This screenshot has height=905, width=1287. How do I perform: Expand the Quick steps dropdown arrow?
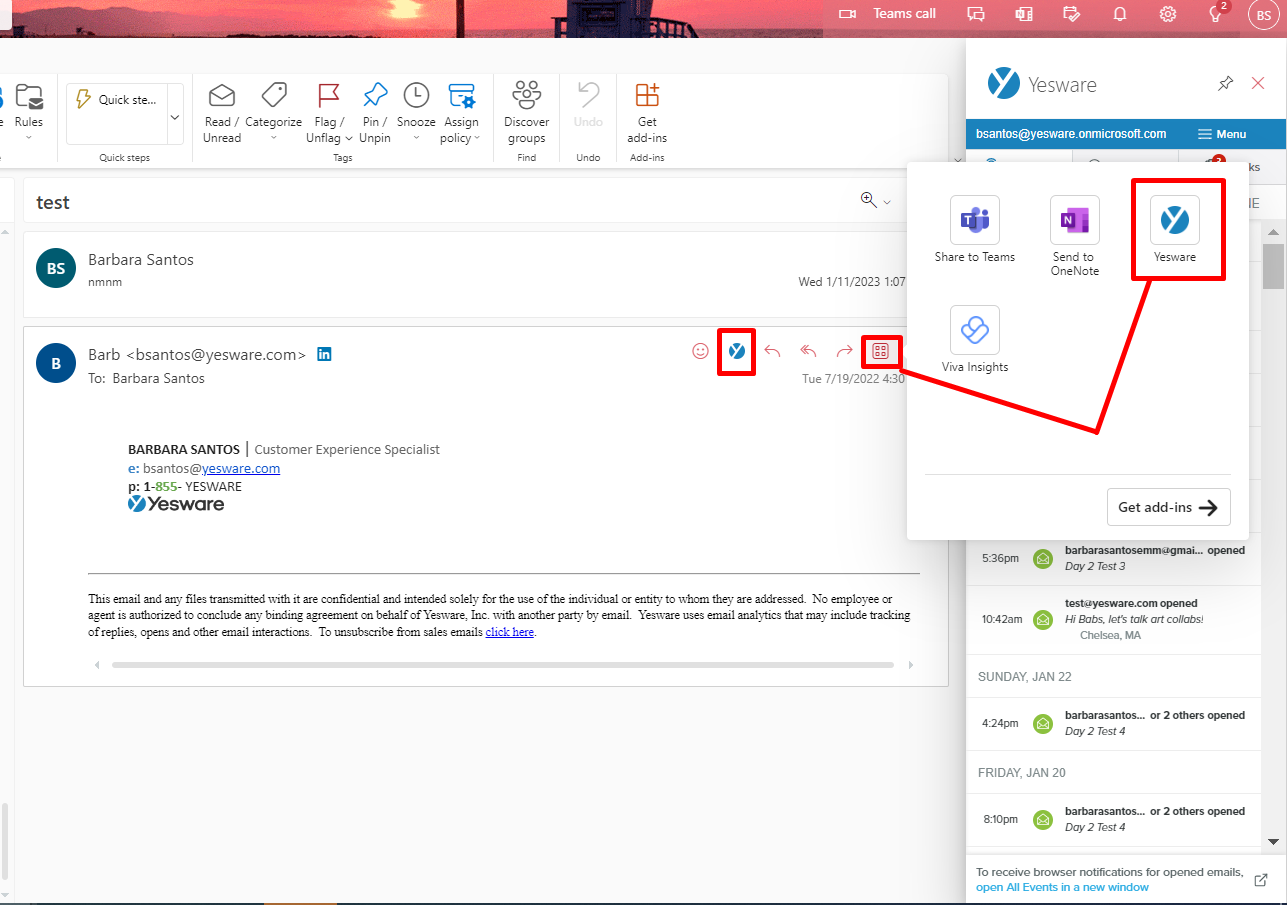175,117
